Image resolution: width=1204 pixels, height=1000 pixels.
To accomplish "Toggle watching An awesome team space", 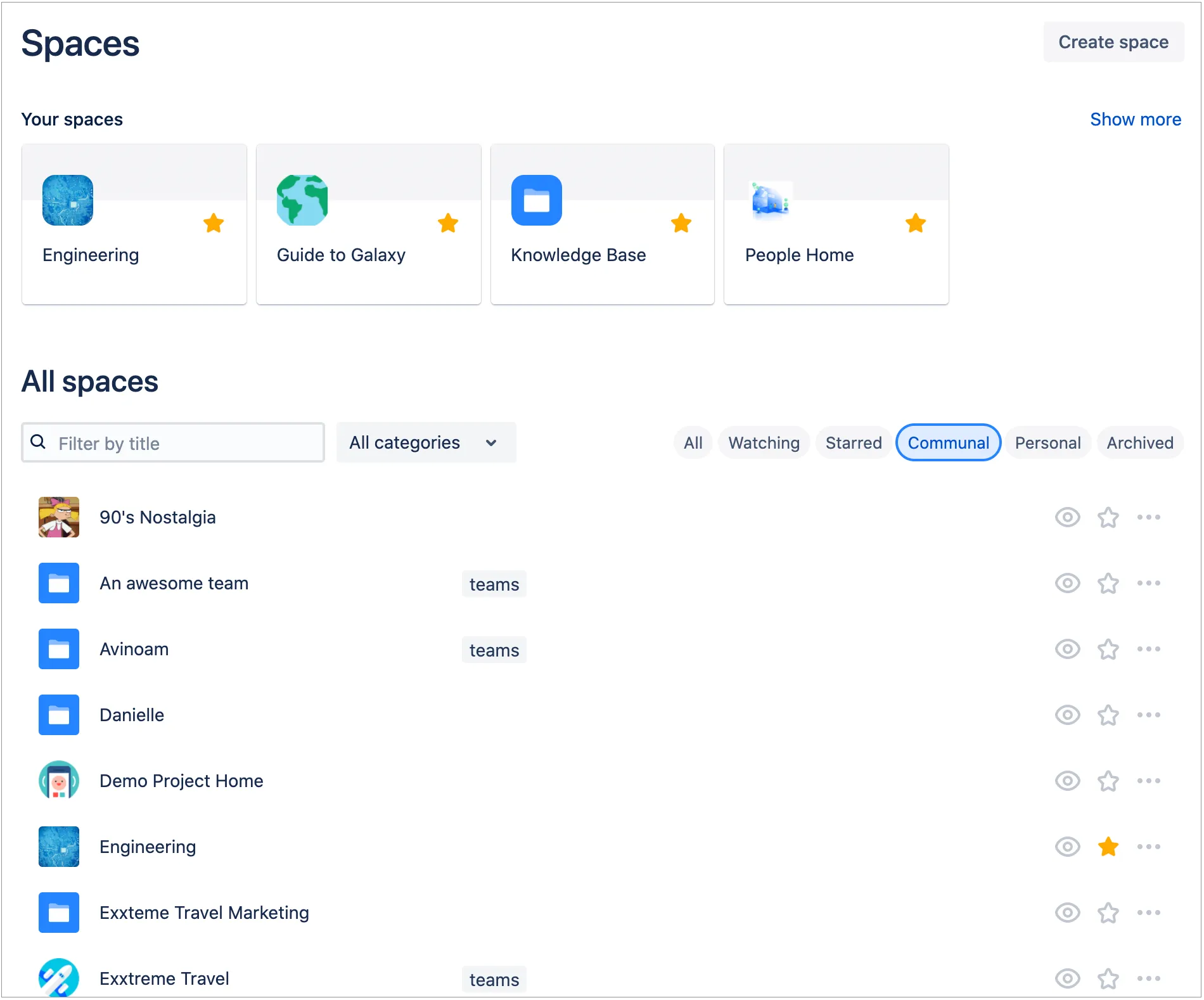I will [1068, 583].
